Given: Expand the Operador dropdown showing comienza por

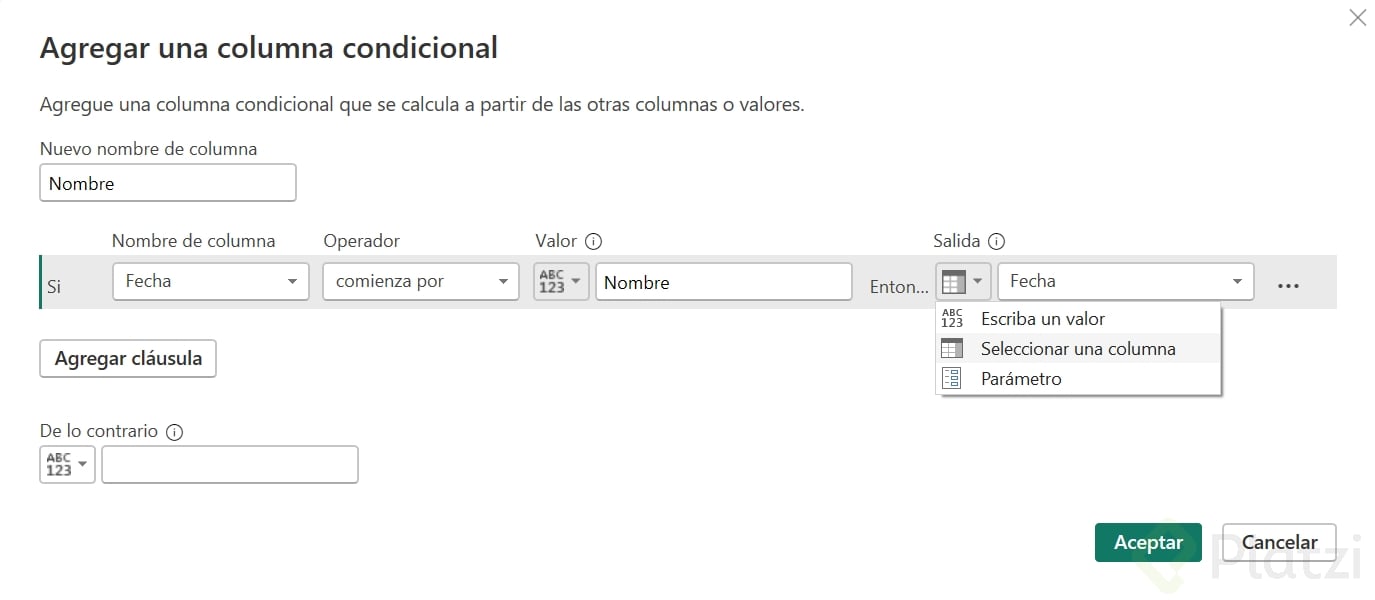Looking at the screenshot, I should coord(421,282).
